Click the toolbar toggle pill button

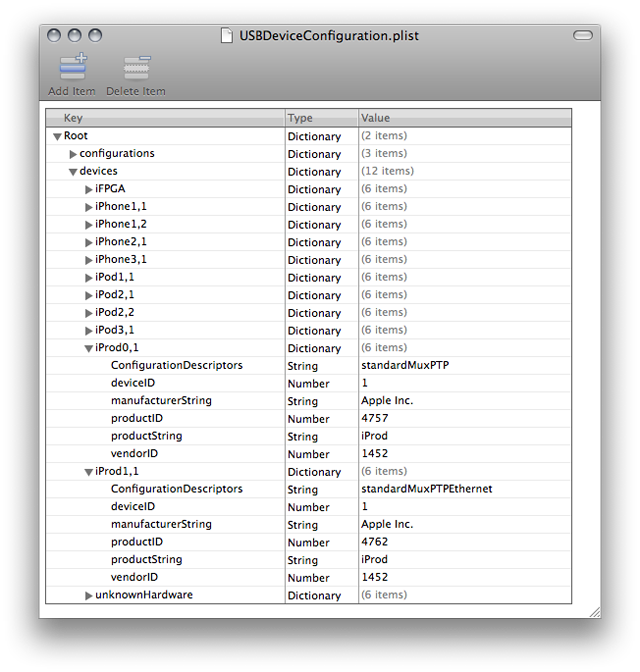pyautogui.click(x=582, y=36)
